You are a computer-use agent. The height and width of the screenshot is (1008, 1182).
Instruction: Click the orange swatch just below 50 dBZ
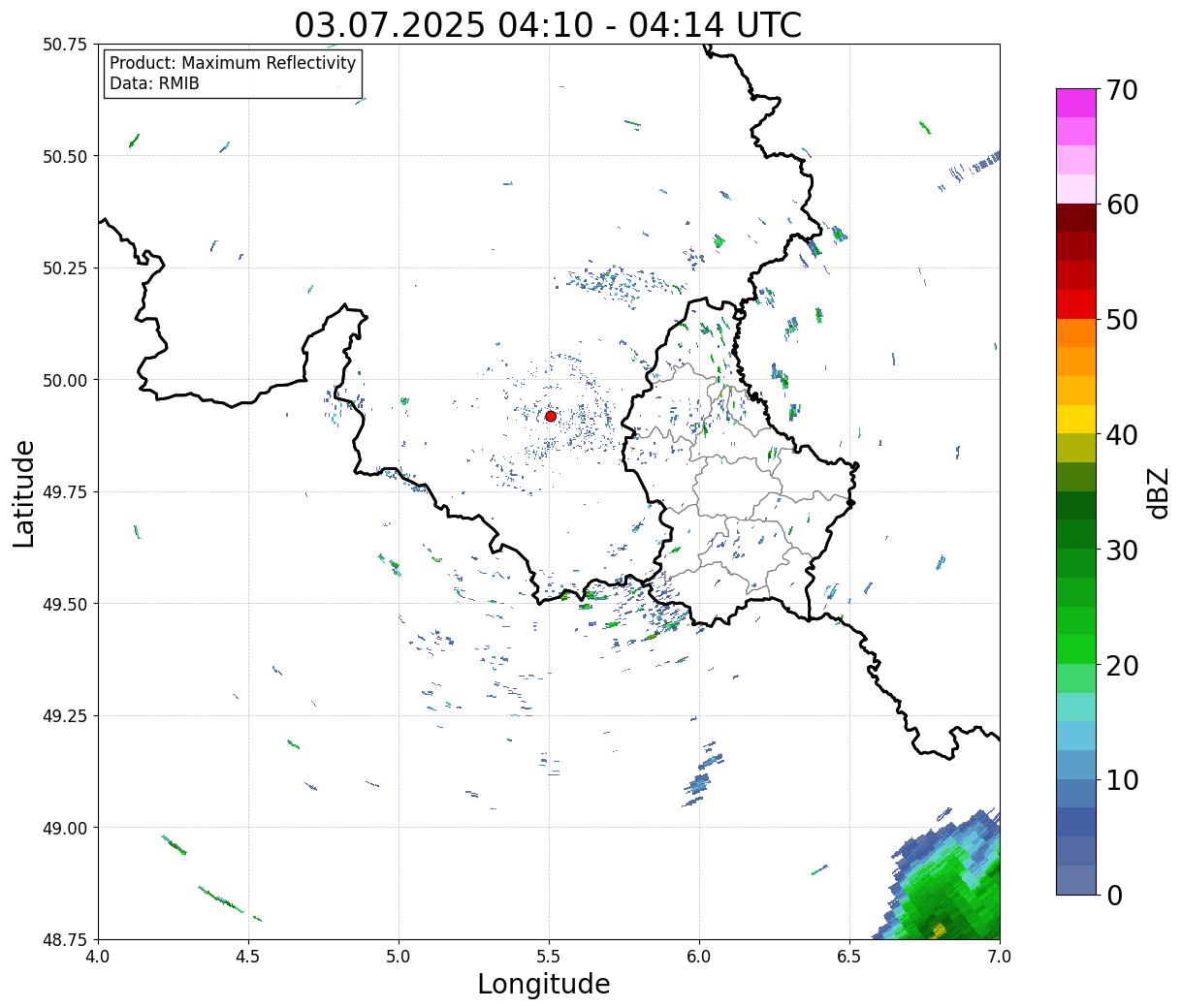tap(1076, 333)
